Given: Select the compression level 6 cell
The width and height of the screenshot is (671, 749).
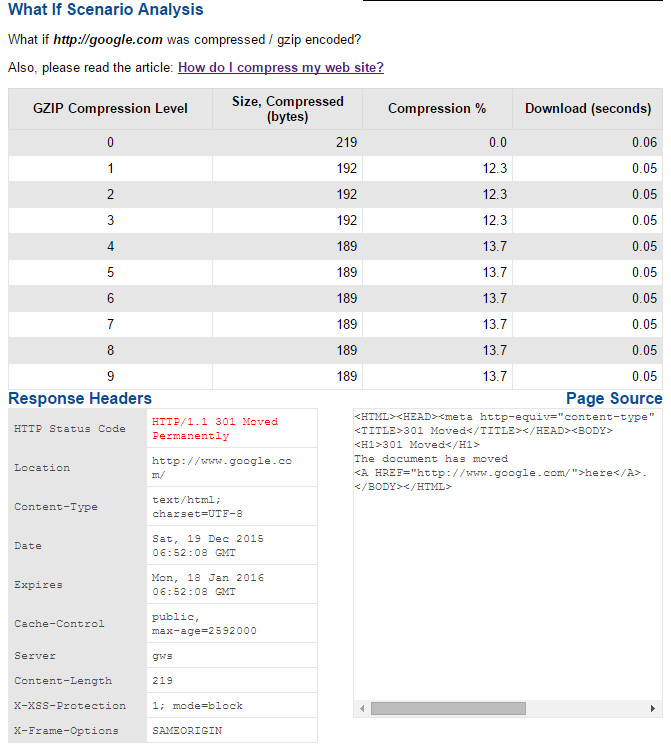Looking at the screenshot, I should [110, 299].
